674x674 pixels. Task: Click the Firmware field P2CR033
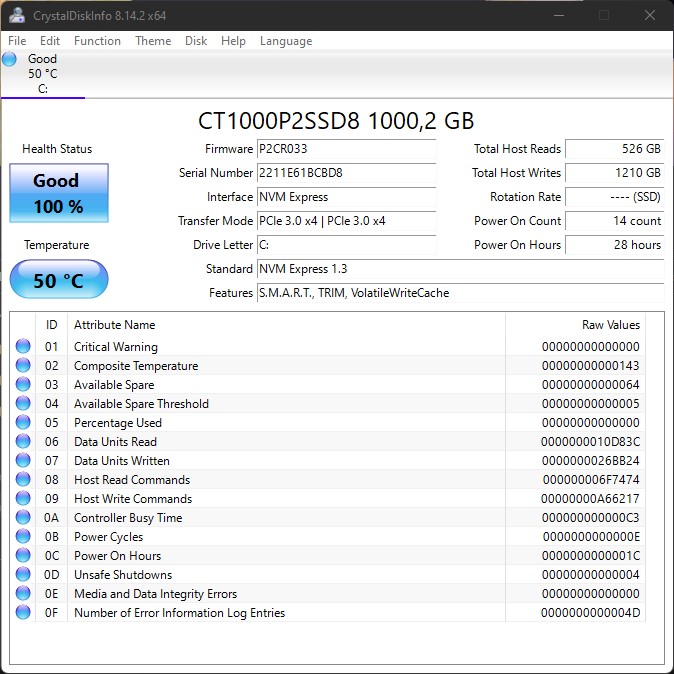346,149
